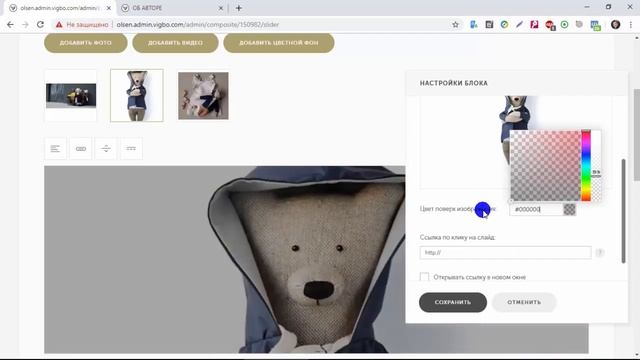Select the third slide thumbnail with pink toy
This screenshot has height=360, width=640.
203,96
